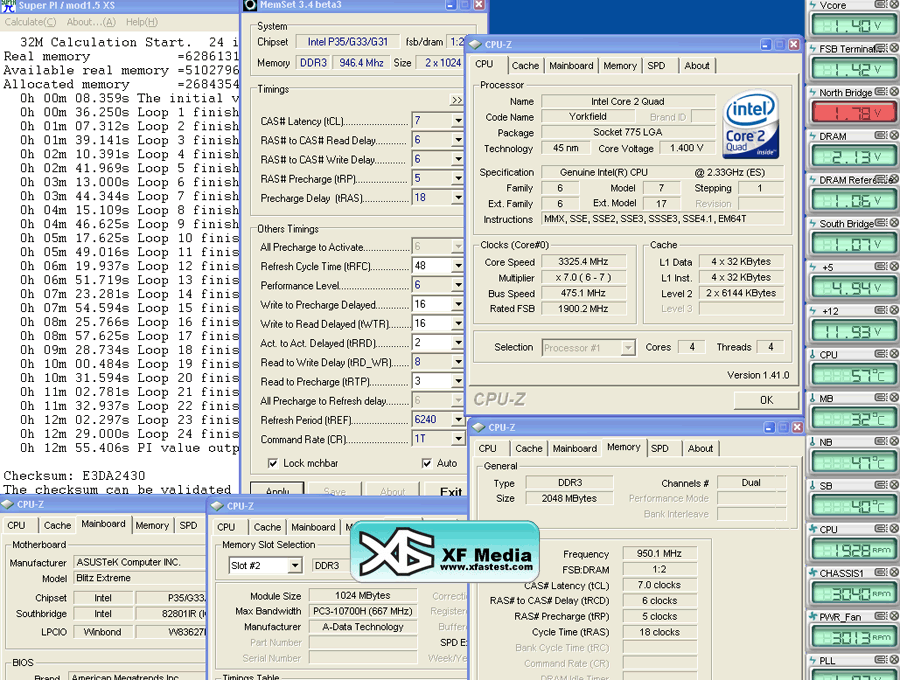
Task: Open About tab in CPU-Z processor window
Action: [697, 65]
